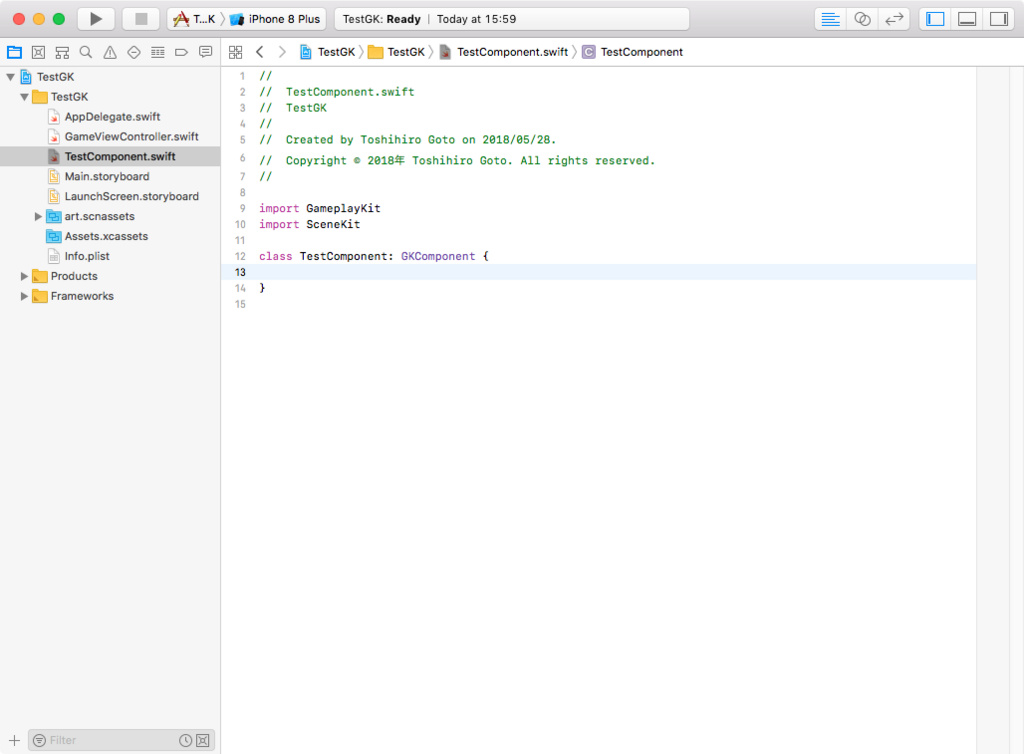Show the Source Control navigator
The width and height of the screenshot is (1024, 754).
click(39, 52)
